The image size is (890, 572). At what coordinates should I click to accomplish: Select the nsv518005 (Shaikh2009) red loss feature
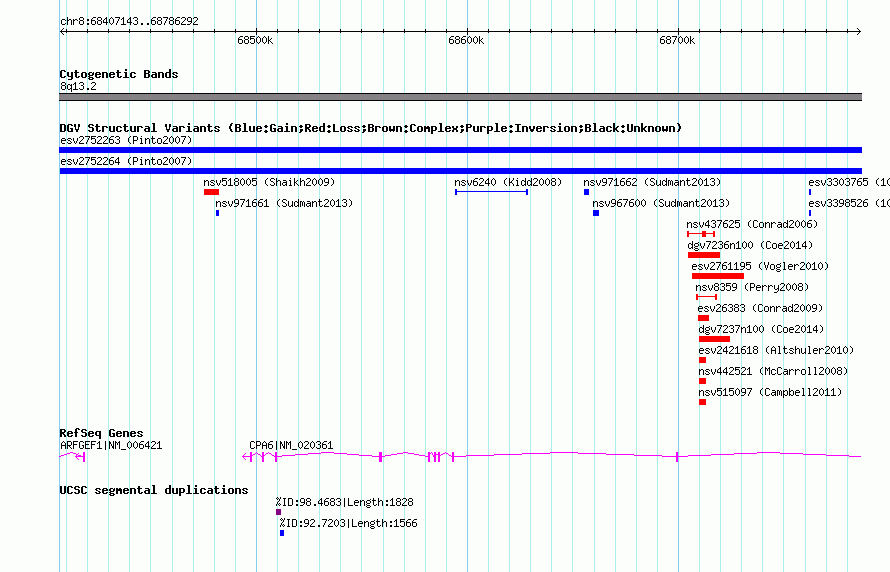pyautogui.click(x=211, y=192)
